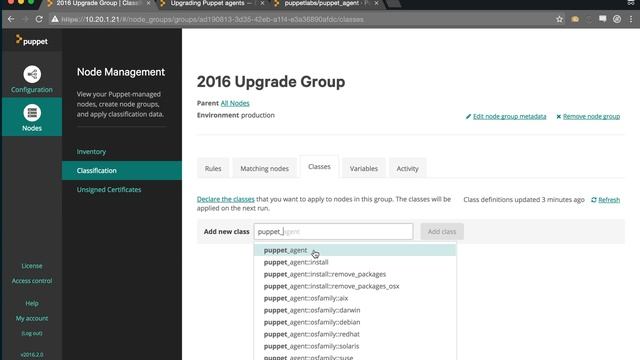Click the pencil icon for edit metadata
640x360 pixels.
[x=468, y=117]
